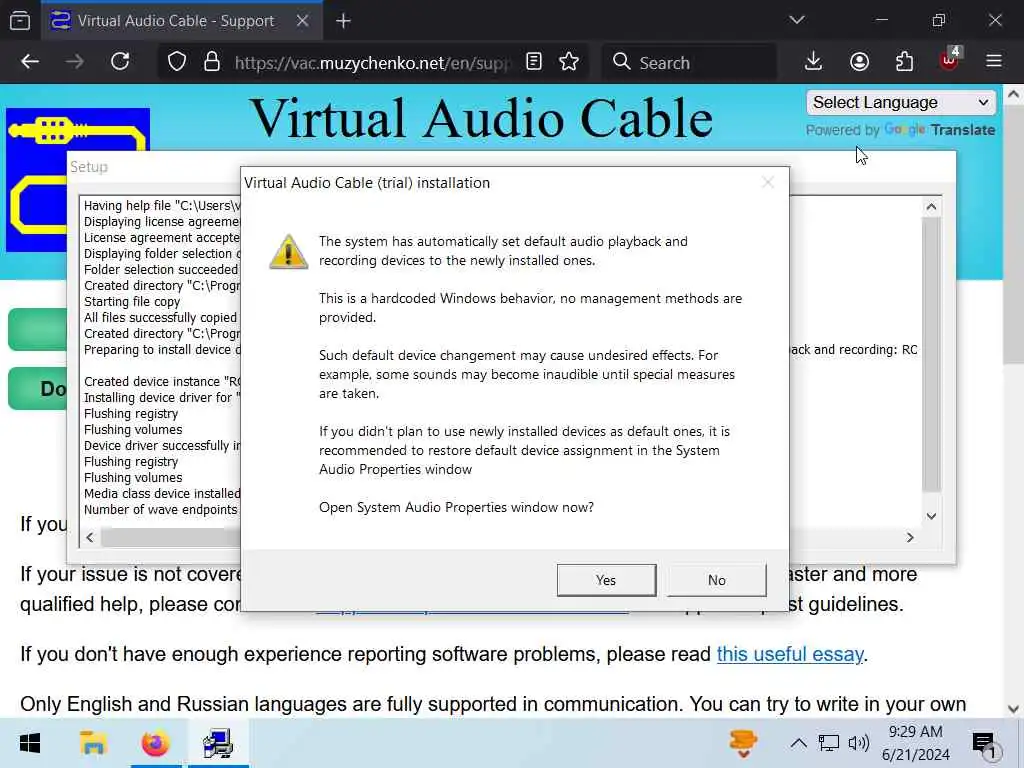Switch to the Setup installer taskbar icon
Viewport: 1024px width, 768px height.
coord(218,743)
